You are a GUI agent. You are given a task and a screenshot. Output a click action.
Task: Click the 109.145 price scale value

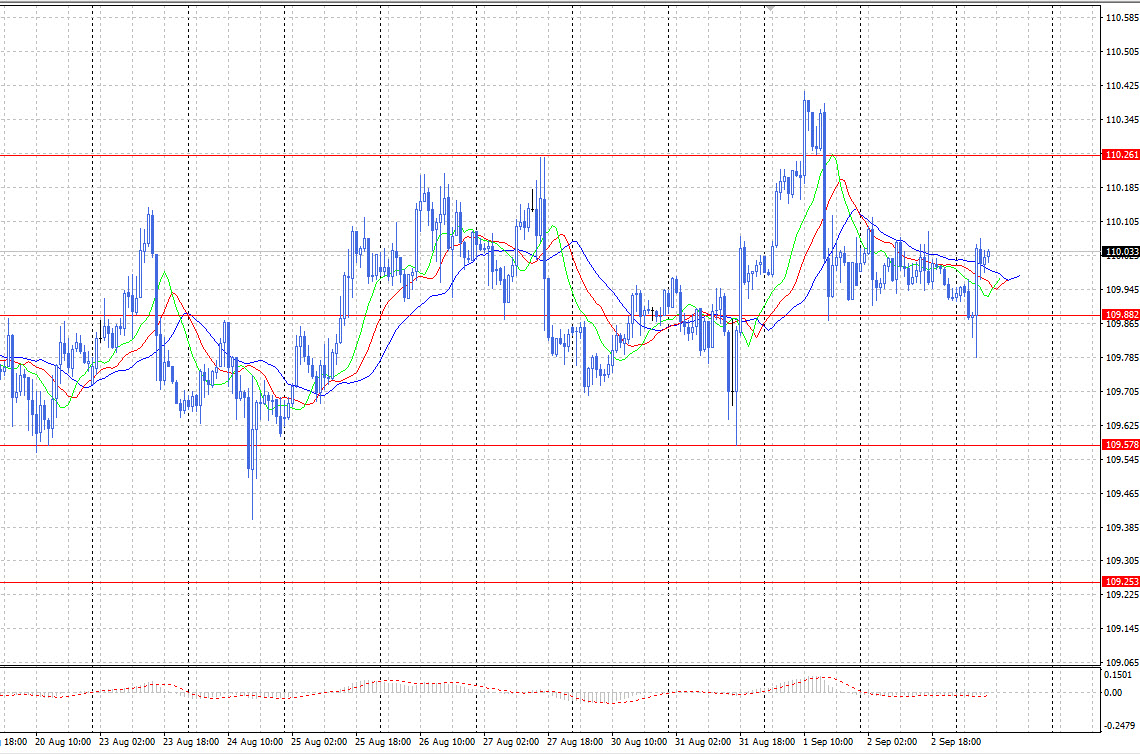tap(1122, 628)
